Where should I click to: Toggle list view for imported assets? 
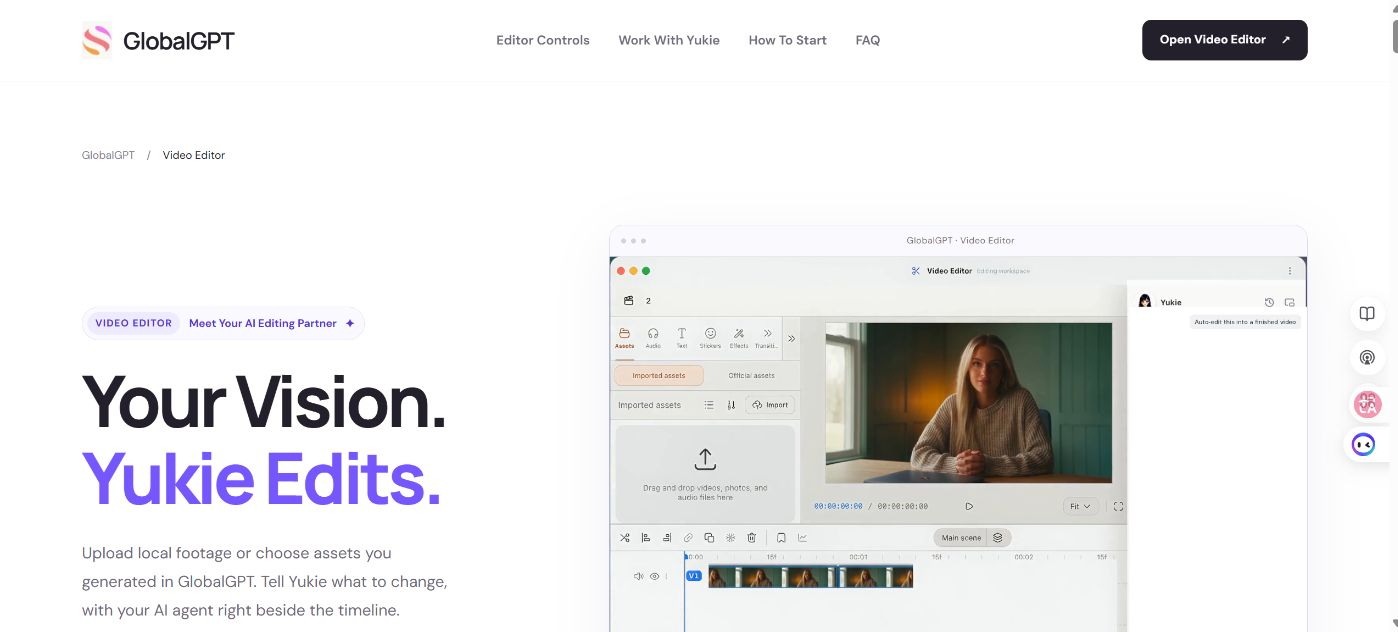pos(709,405)
